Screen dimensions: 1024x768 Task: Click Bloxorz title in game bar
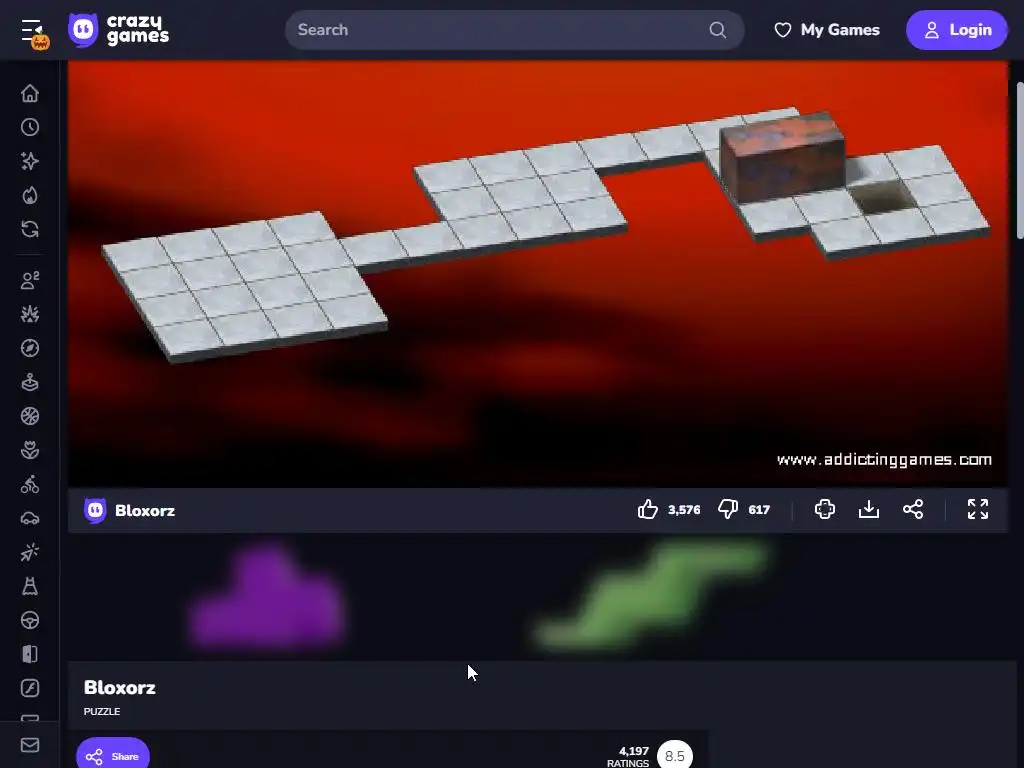coord(145,511)
